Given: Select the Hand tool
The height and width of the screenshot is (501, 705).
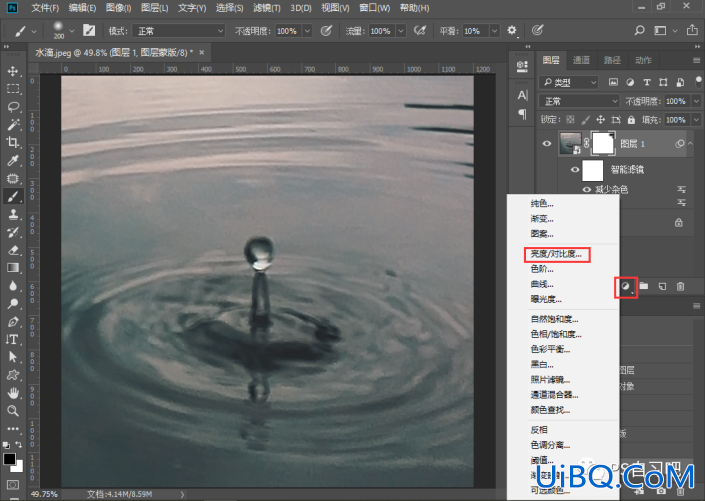Looking at the screenshot, I should [x=13, y=393].
